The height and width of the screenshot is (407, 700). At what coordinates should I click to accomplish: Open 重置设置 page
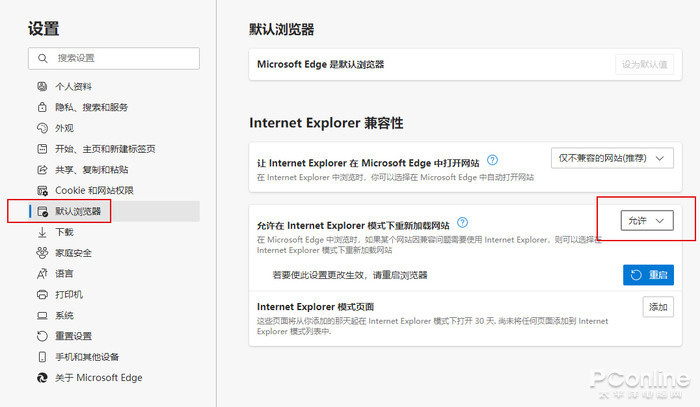pyautogui.click(x=73, y=336)
